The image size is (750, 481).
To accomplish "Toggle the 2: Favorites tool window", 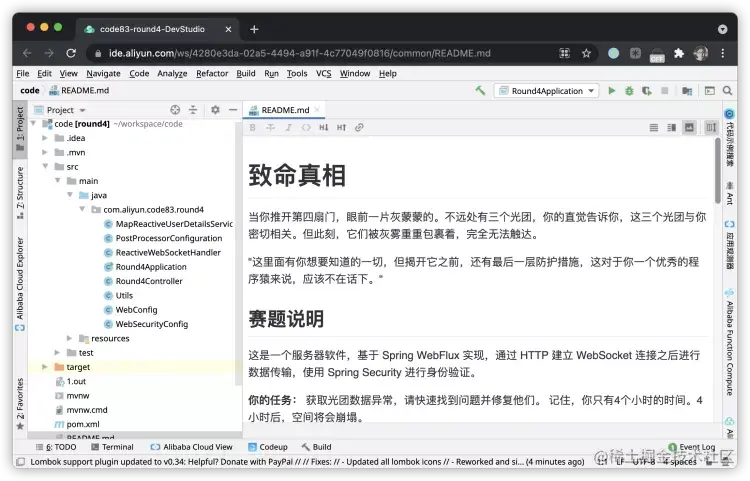I will [x=20, y=404].
